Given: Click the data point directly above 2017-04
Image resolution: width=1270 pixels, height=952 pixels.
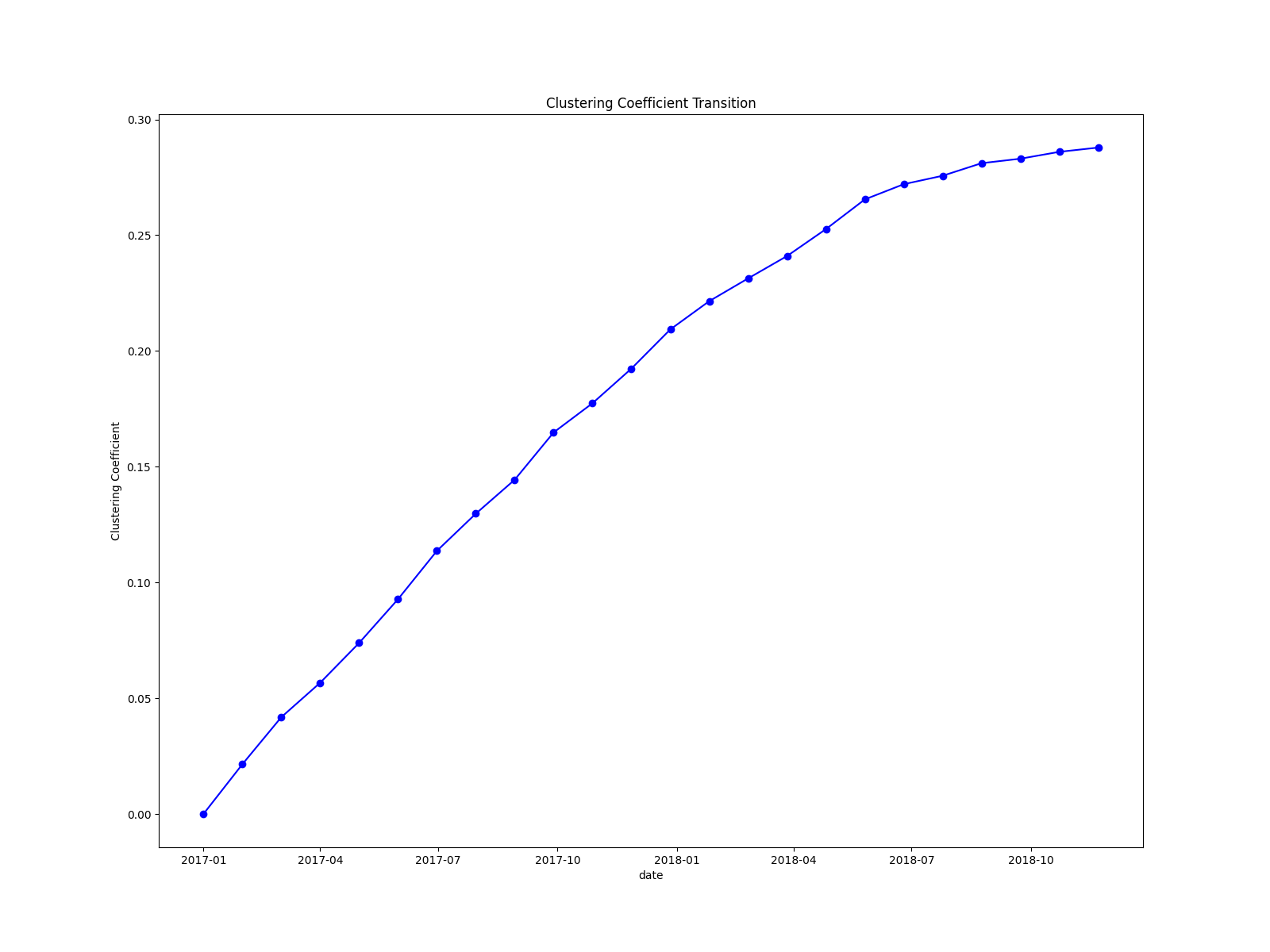Looking at the screenshot, I should (320, 683).
